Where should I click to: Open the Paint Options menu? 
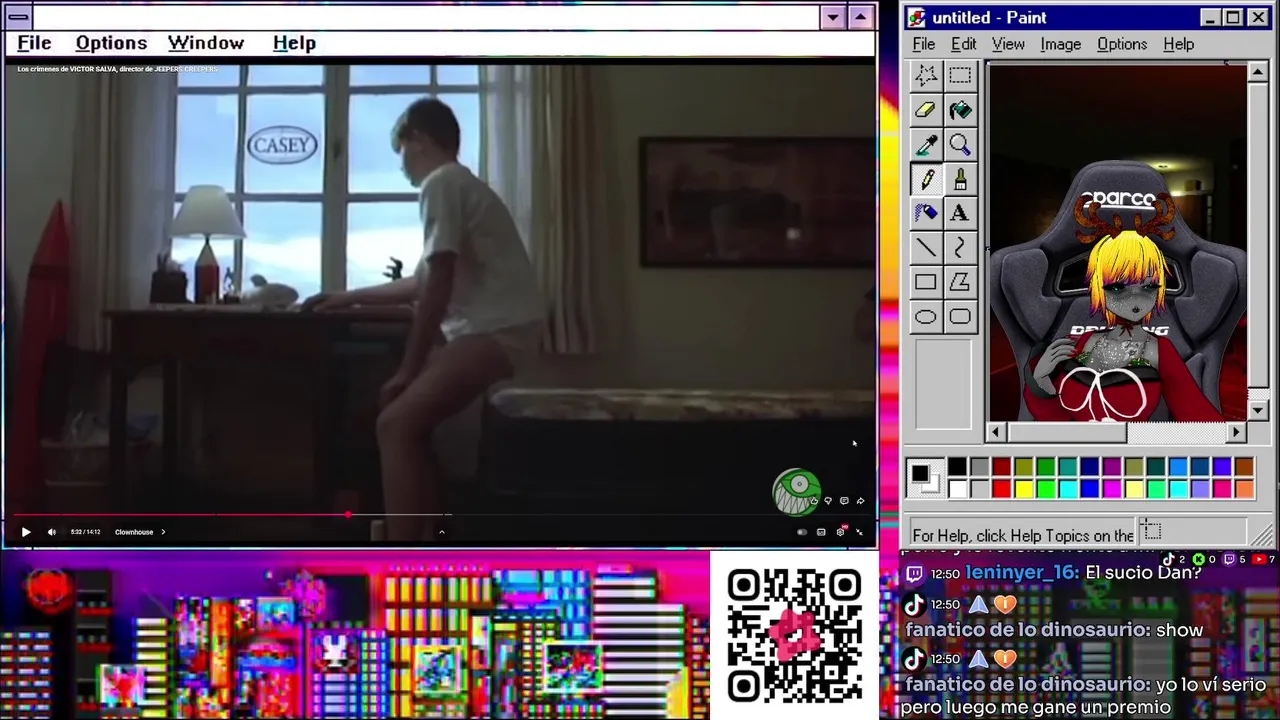click(1122, 44)
